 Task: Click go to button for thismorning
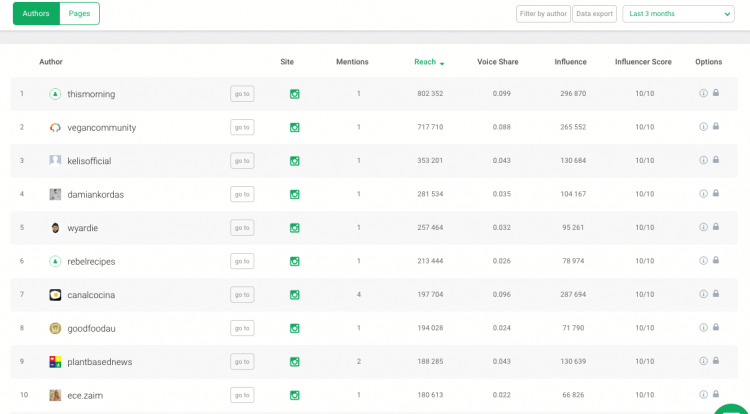[242, 94]
